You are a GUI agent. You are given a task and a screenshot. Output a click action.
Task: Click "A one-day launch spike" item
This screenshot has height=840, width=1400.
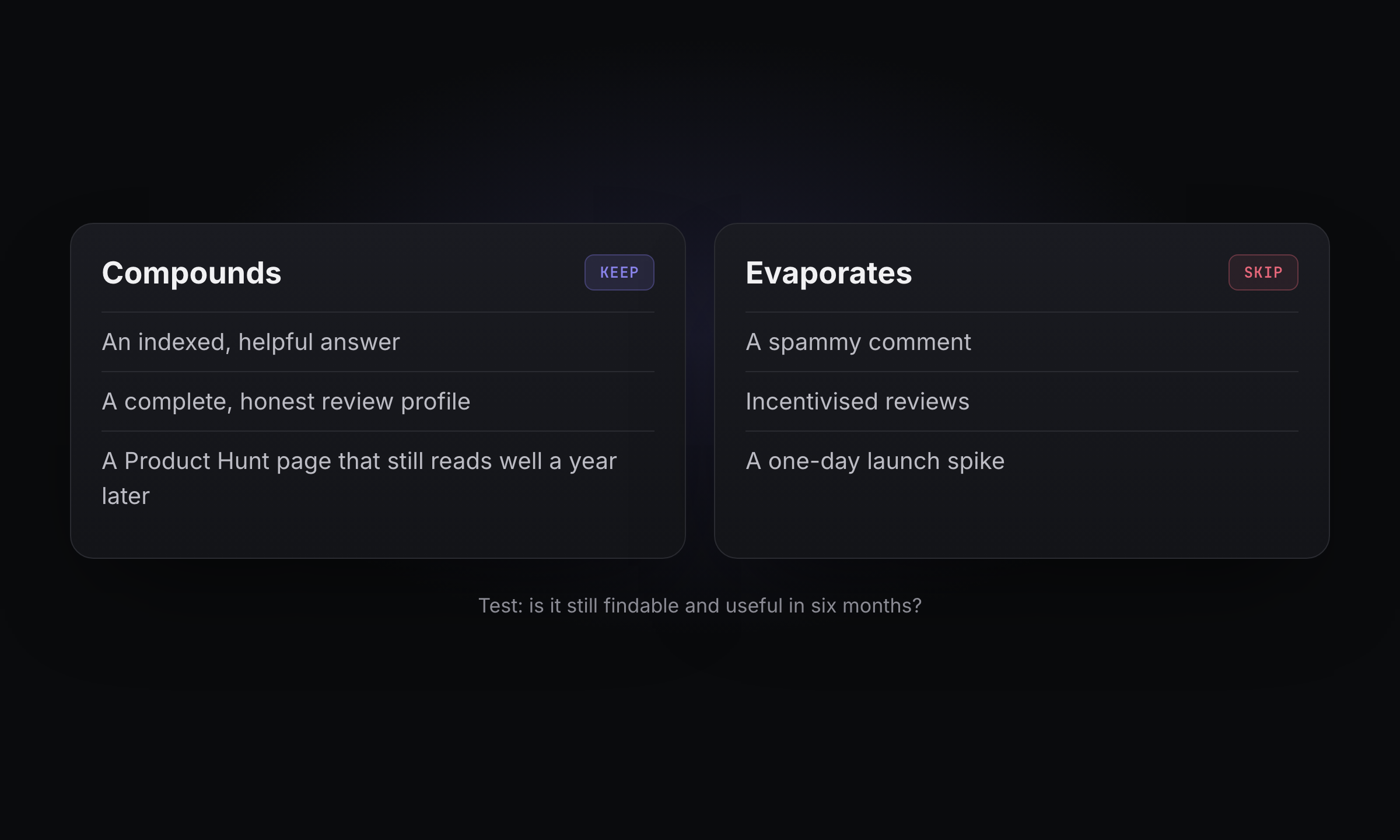pos(1022,461)
